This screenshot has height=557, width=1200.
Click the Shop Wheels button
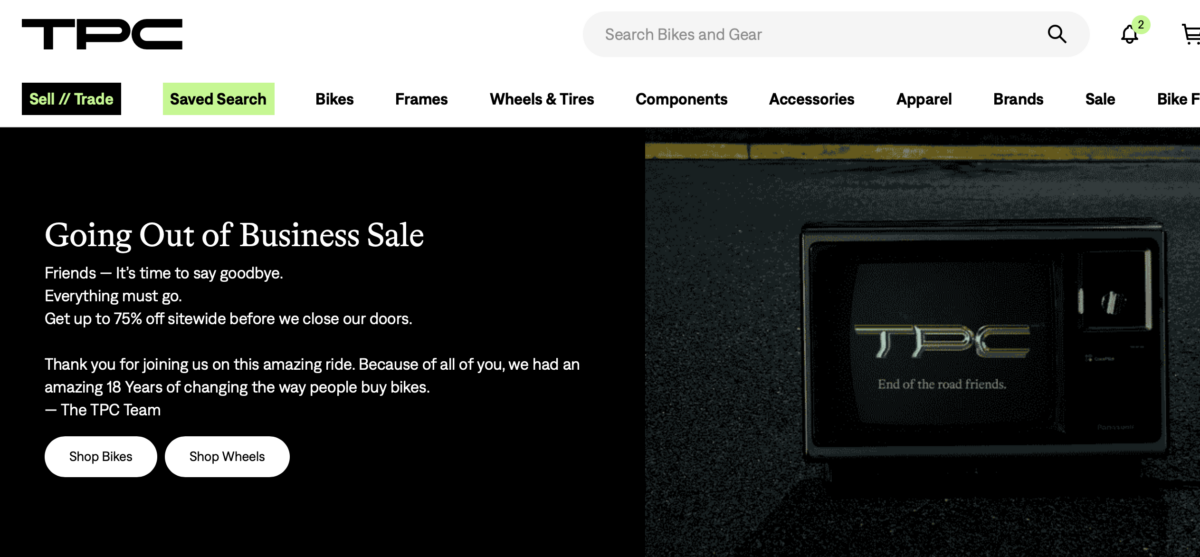[227, 456]
